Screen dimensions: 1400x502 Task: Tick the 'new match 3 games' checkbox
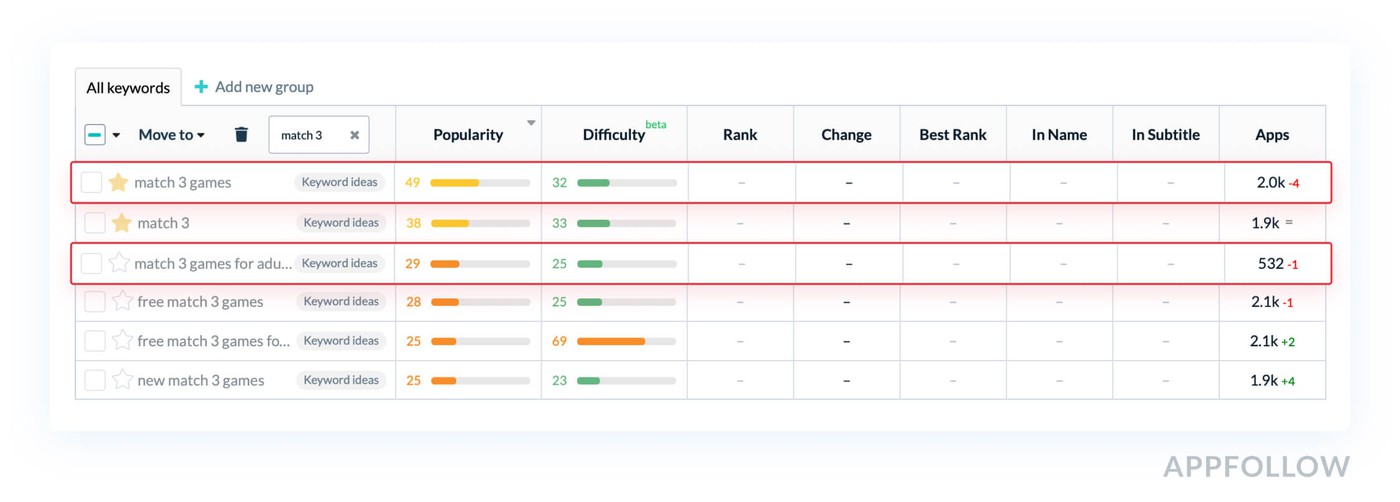pyautogui.click(x=95, y=380)
